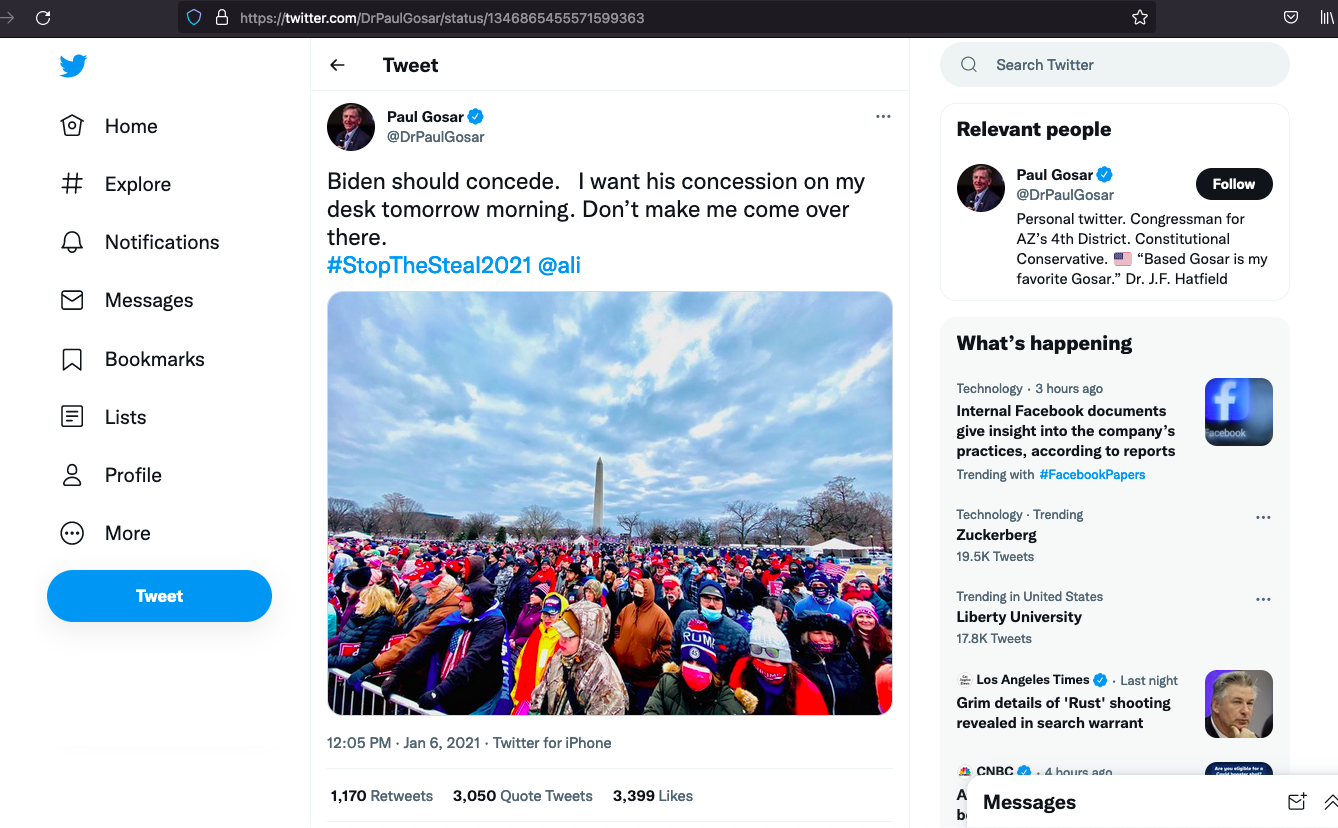
Task: Open the tweet's more options ellipsis
Action: click(x=883, y=116)
